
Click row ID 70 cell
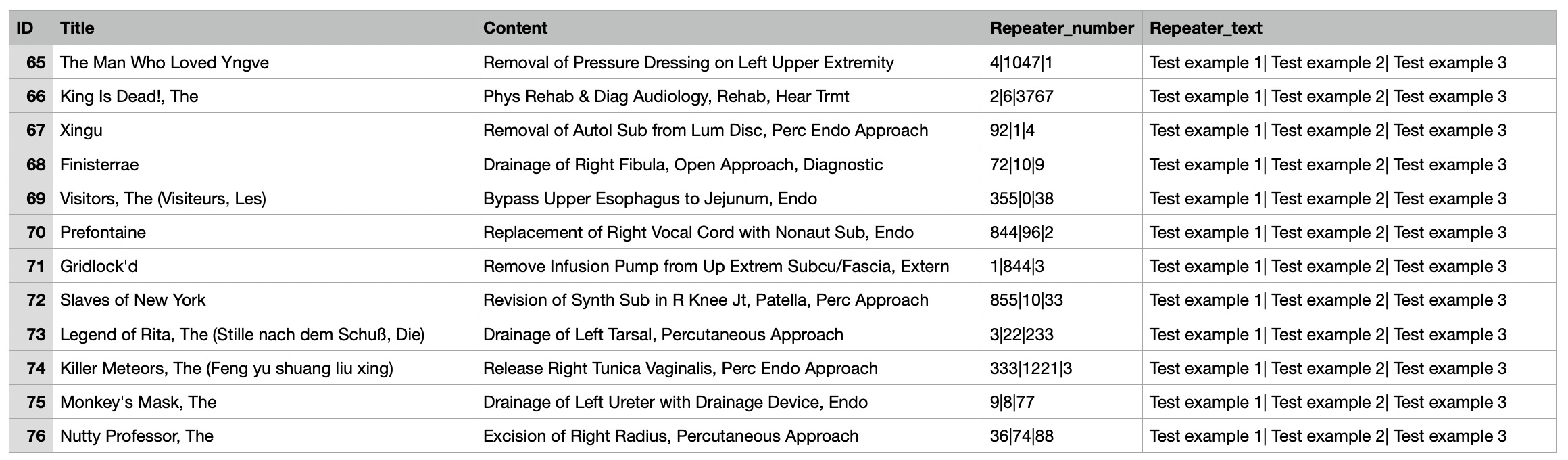click(31, 233)
